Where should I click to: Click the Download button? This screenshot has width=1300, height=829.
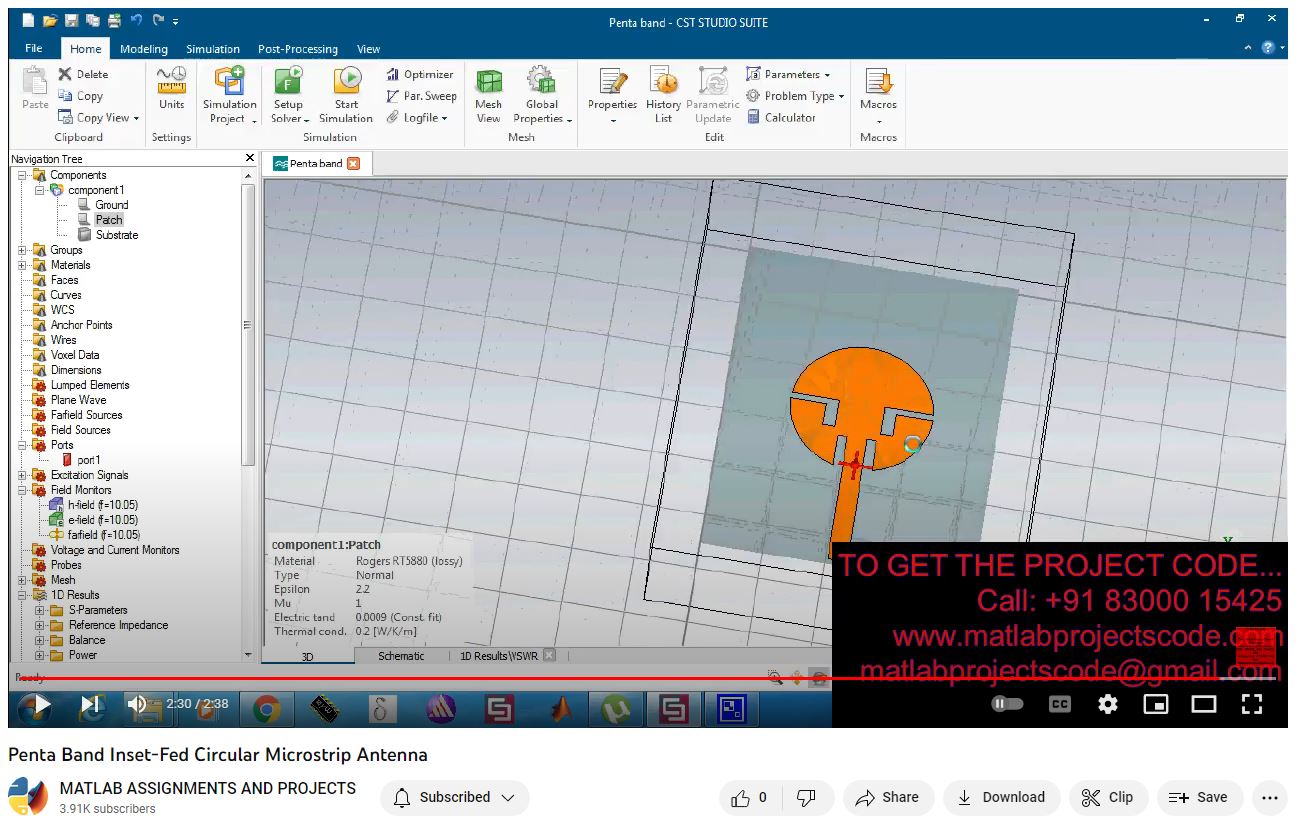pos(1001,797)
